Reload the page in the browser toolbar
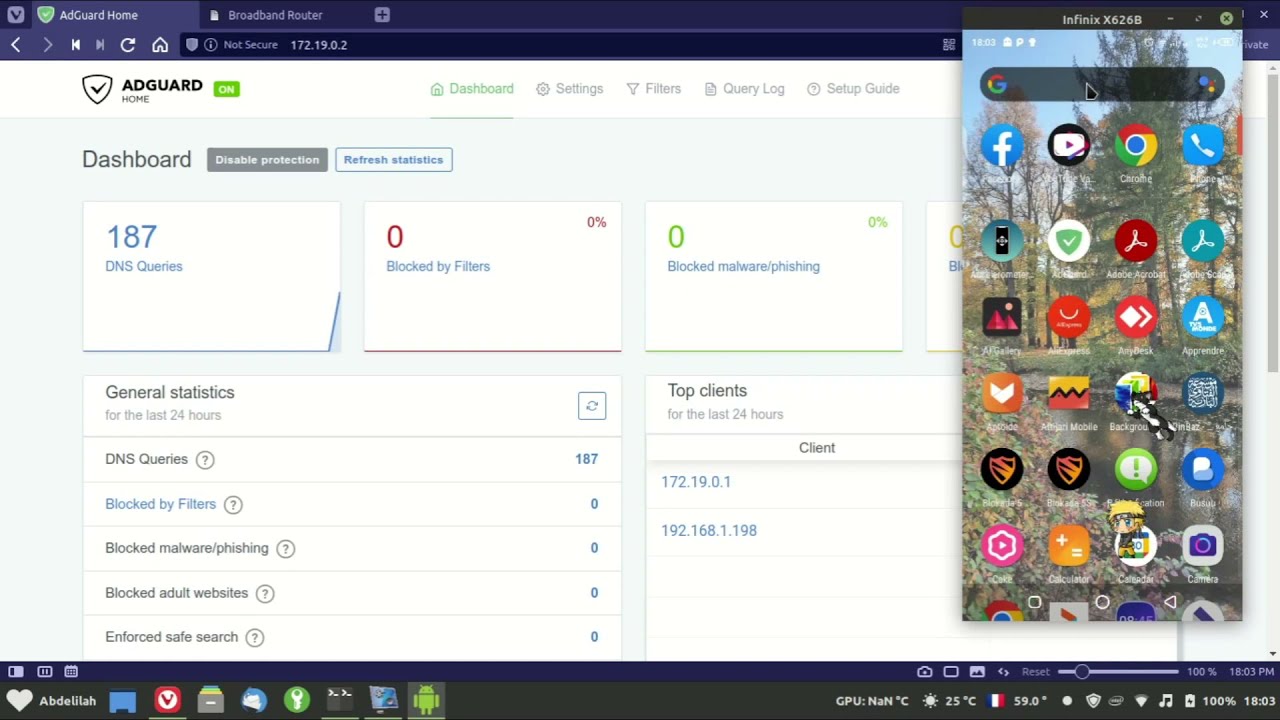The image size is (1280, 720). pyautogui.click(x=128, y=45)
